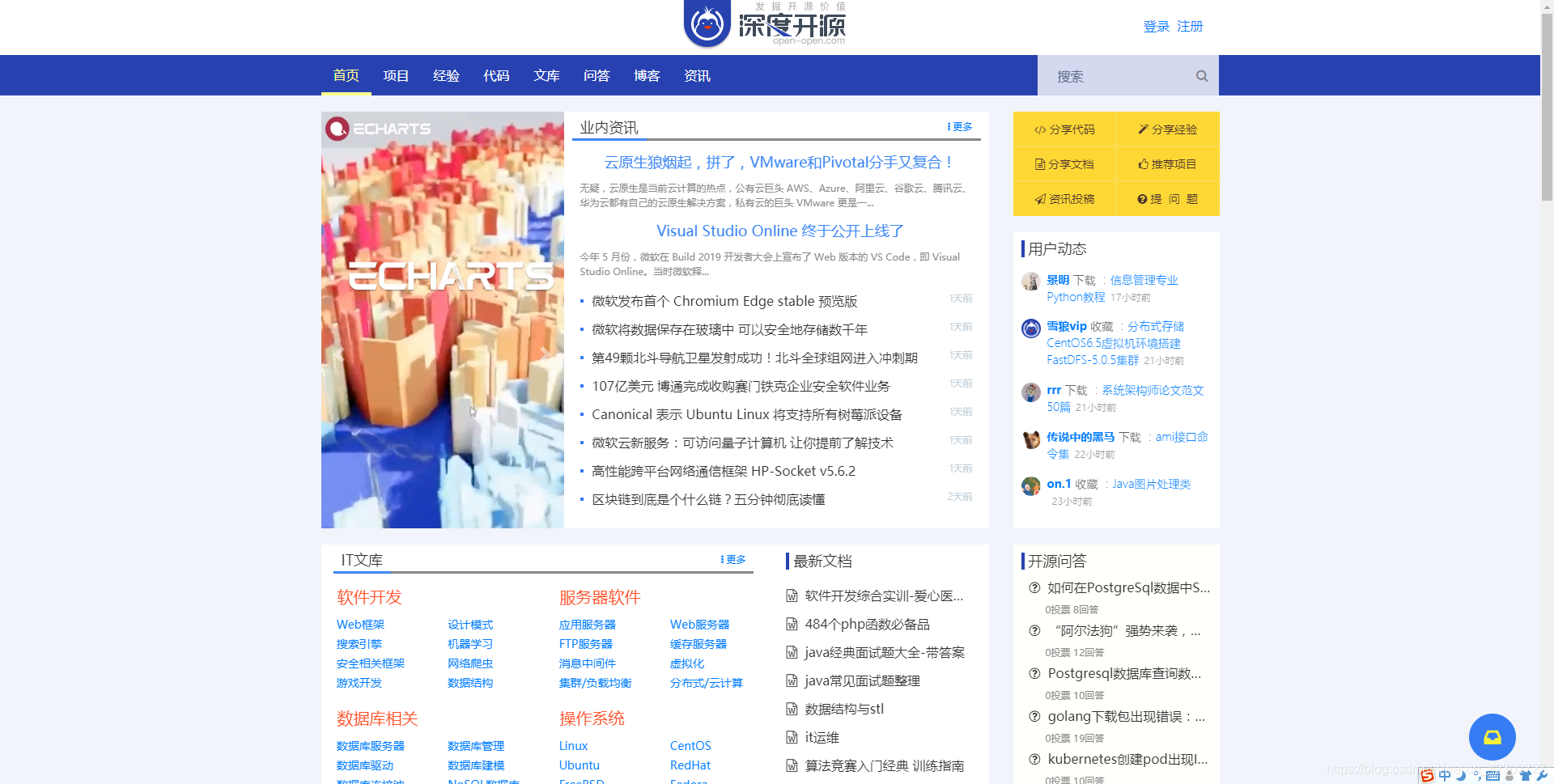Open 高性能跨平台网络通信框架 HP-Socket news
1554x784 pixels.
[x=724, y=471]
